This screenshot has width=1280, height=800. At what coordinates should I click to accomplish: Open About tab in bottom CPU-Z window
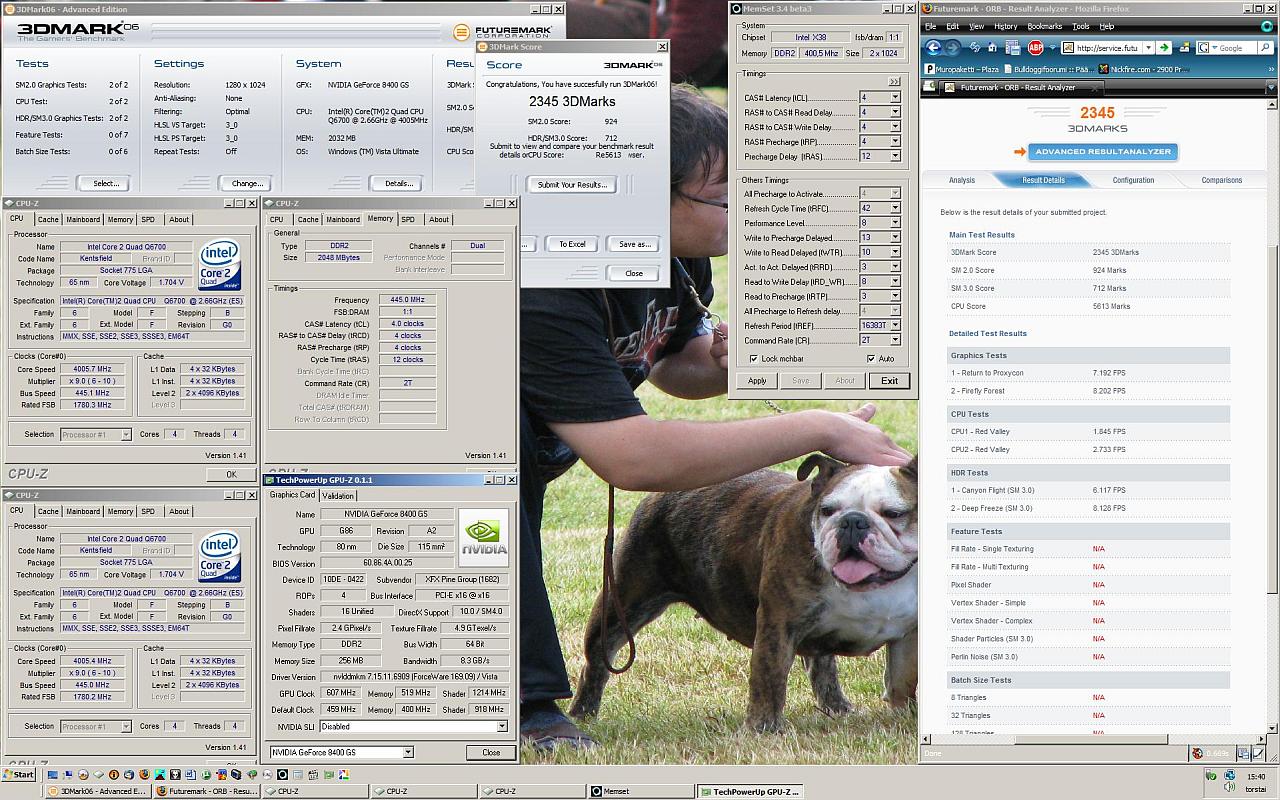pos(179,511)
